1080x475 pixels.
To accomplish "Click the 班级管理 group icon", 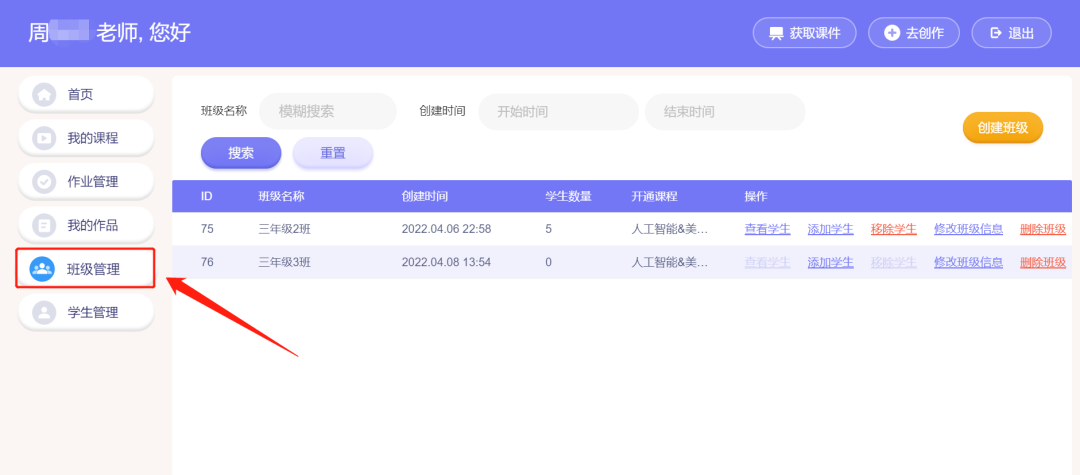I will coord(43,269).
